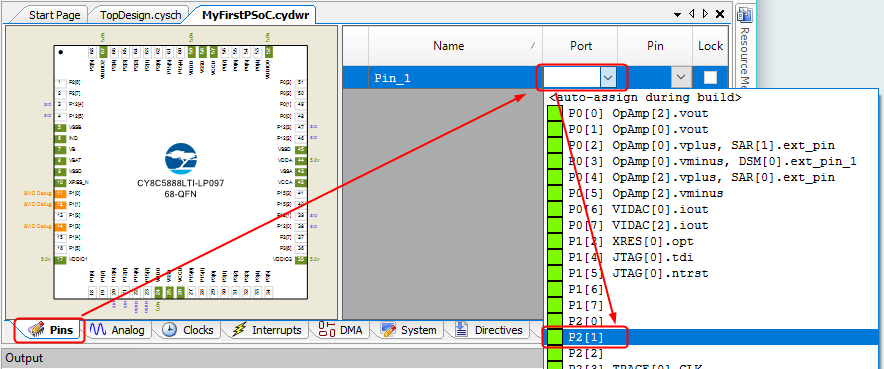This screenshot has width=884, height=369.
Task: Sort the pin table by Name header
Action: click(x=449, y=46)
